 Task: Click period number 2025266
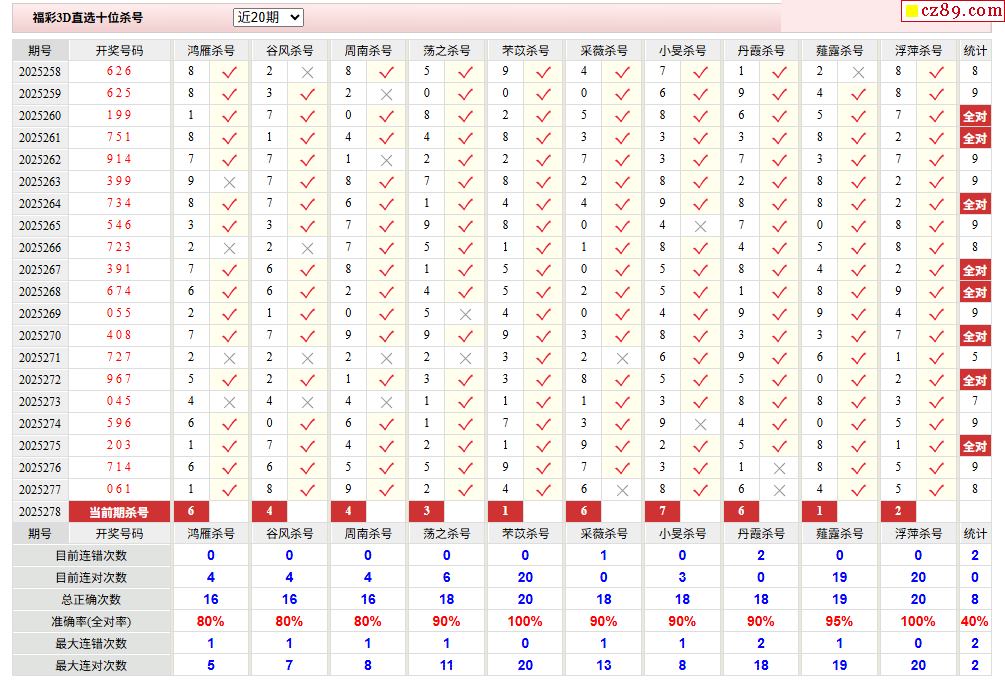(40, 248)
